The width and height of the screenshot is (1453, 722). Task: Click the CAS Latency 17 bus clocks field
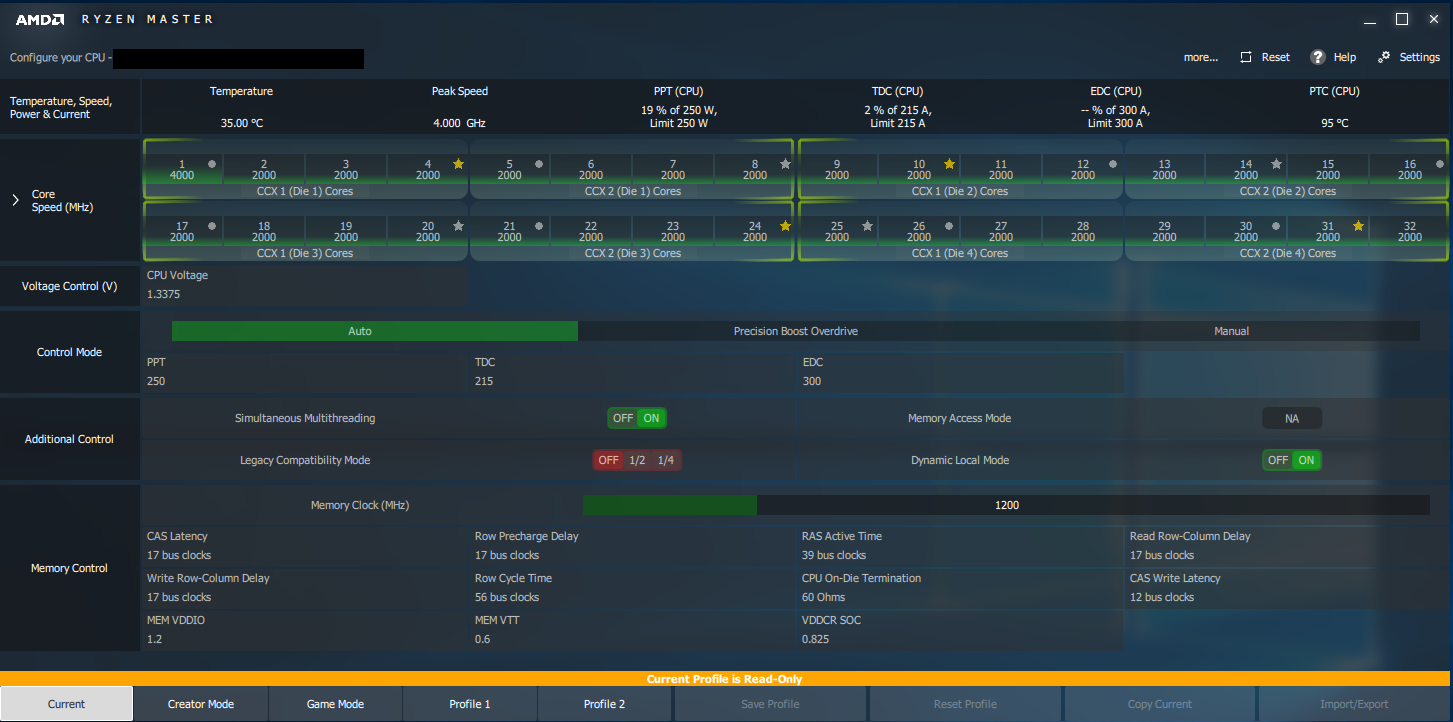(307, 546)
